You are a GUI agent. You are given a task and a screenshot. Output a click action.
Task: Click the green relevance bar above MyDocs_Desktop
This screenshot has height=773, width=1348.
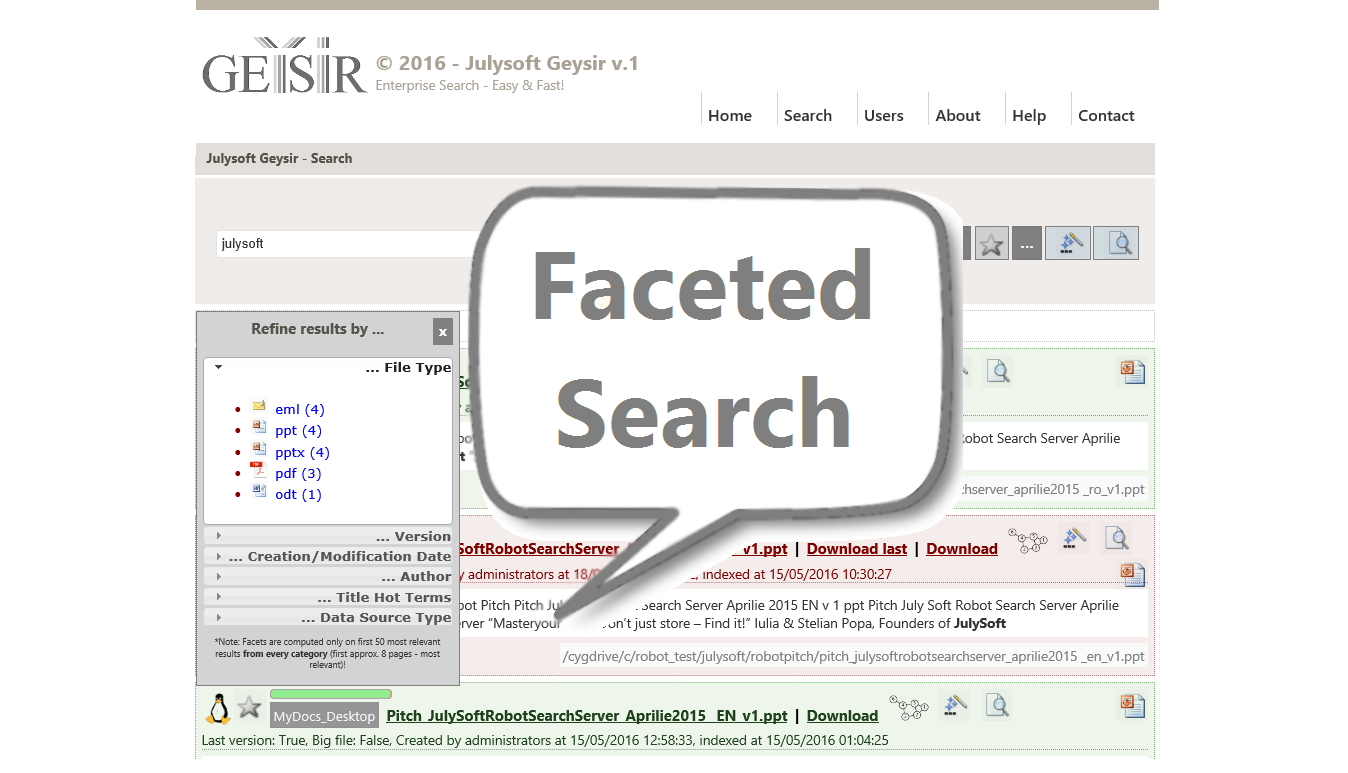pyautogui.click(x=330, y=693)
